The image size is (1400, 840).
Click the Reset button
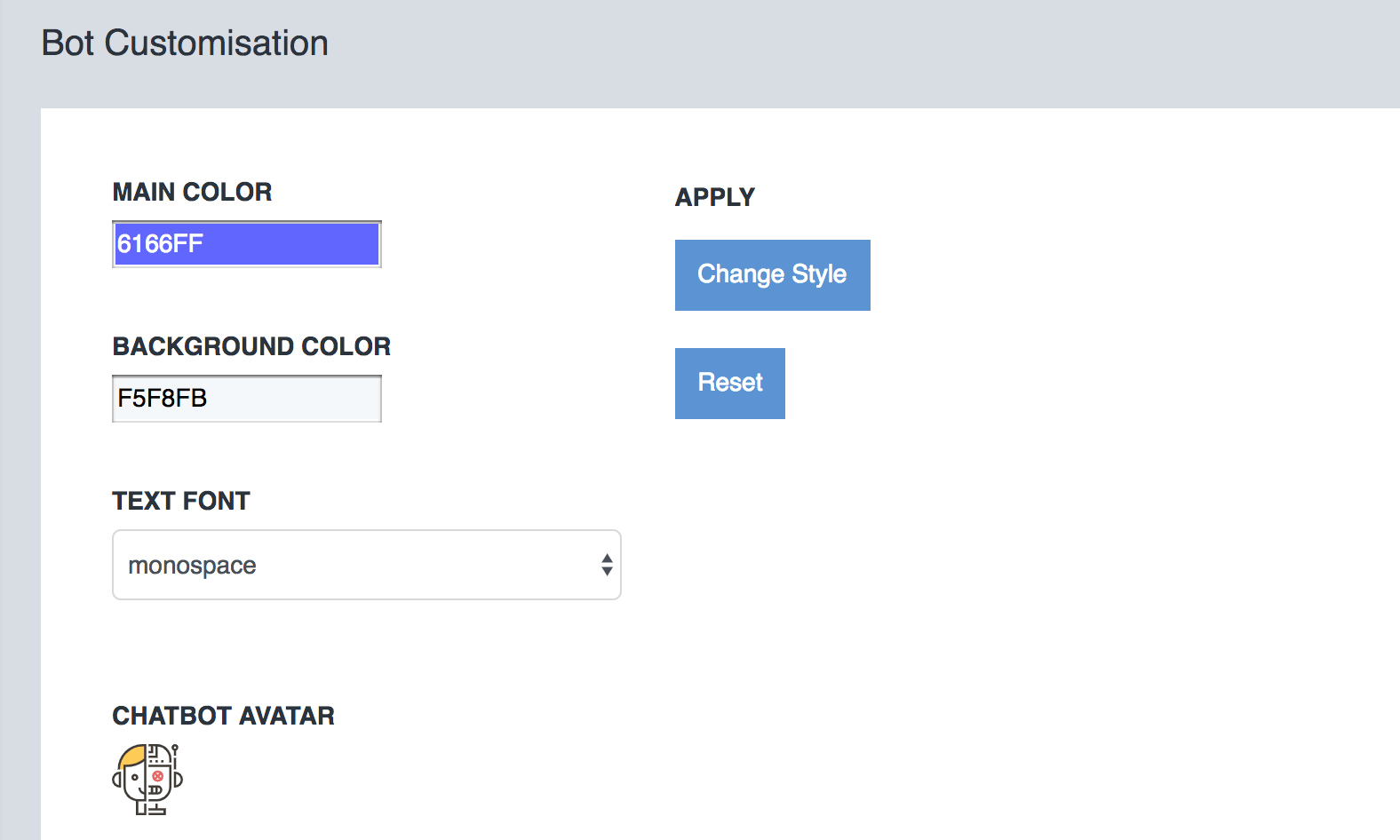(730, 384)
